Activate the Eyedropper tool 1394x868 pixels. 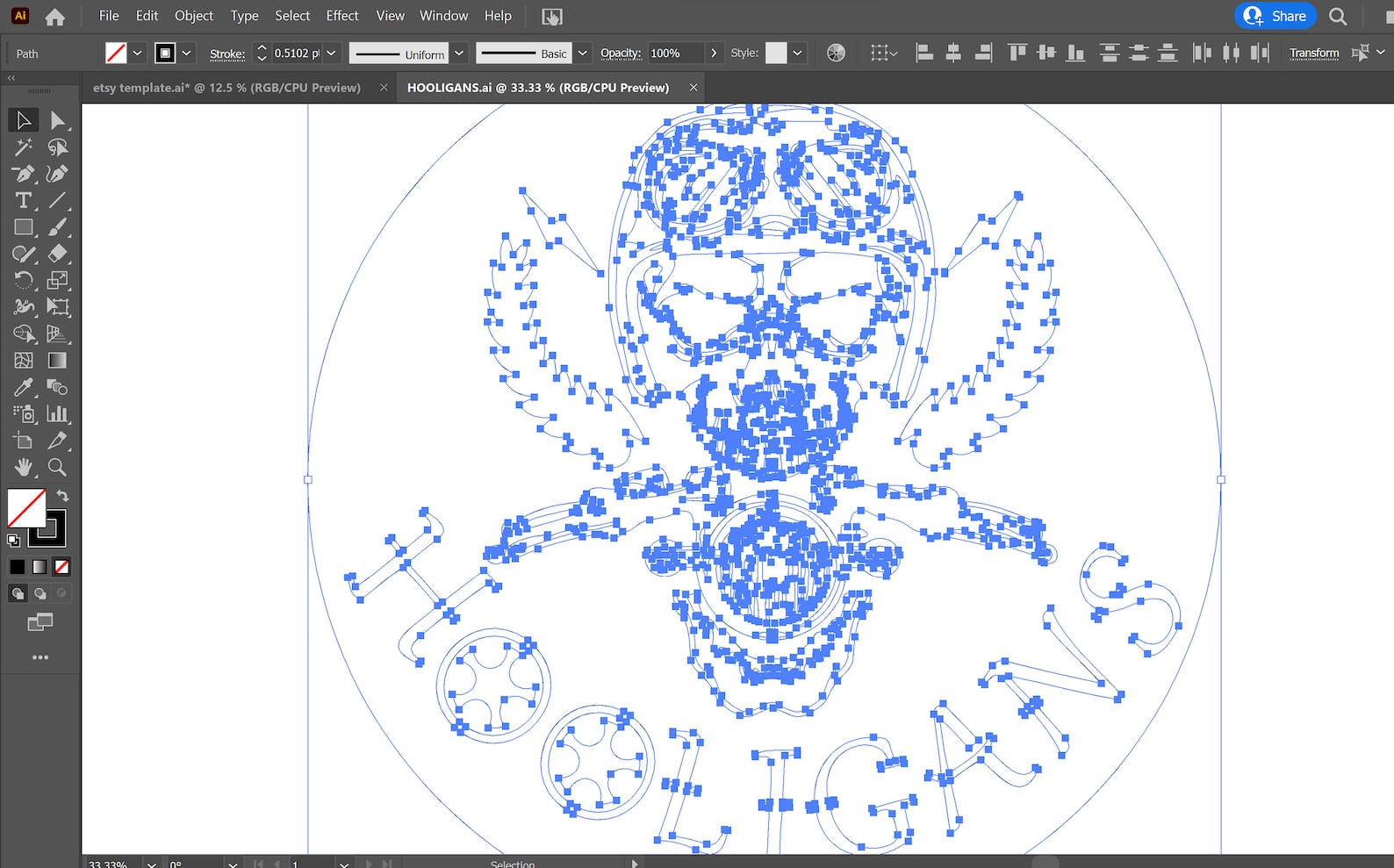coord(23,387)
